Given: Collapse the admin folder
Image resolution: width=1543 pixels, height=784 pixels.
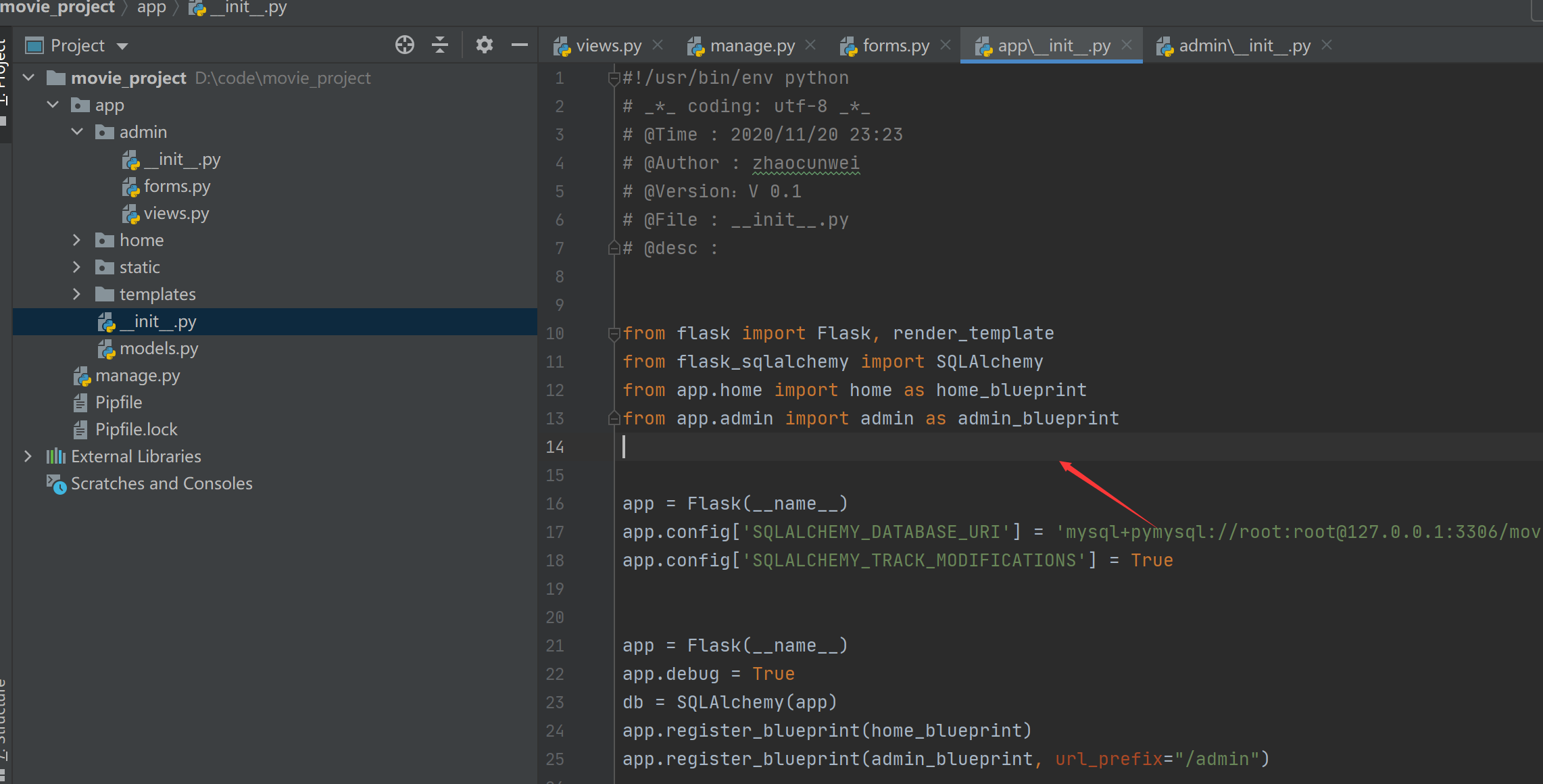Looking at the screenshot, I should [x=76, y=132].
